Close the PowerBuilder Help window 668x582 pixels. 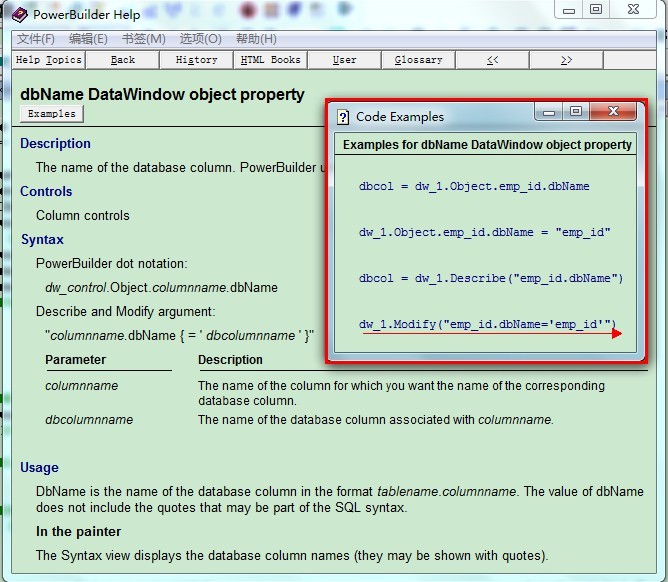(x=633, y=9)
